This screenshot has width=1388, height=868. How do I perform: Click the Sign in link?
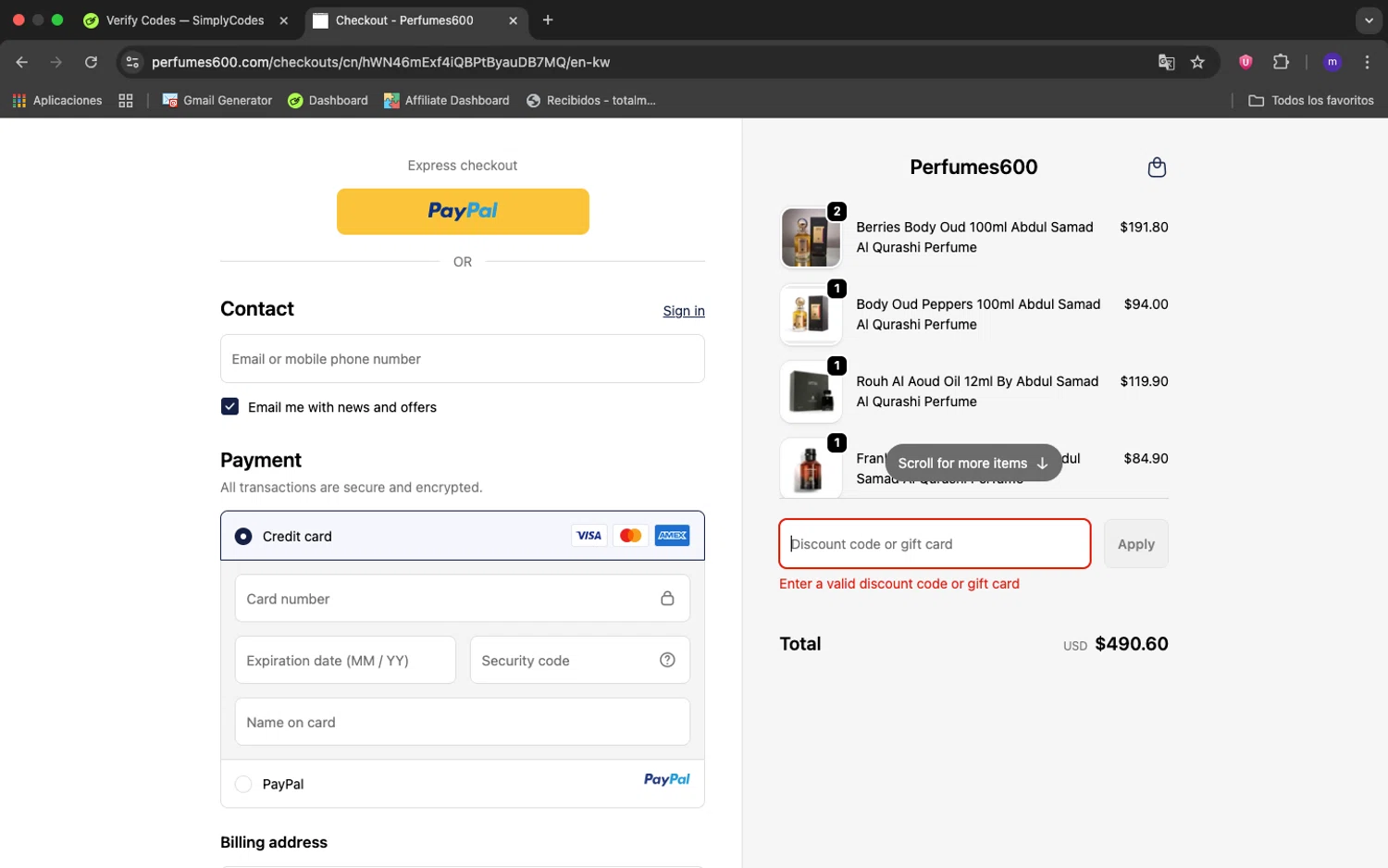click(684, 311)
